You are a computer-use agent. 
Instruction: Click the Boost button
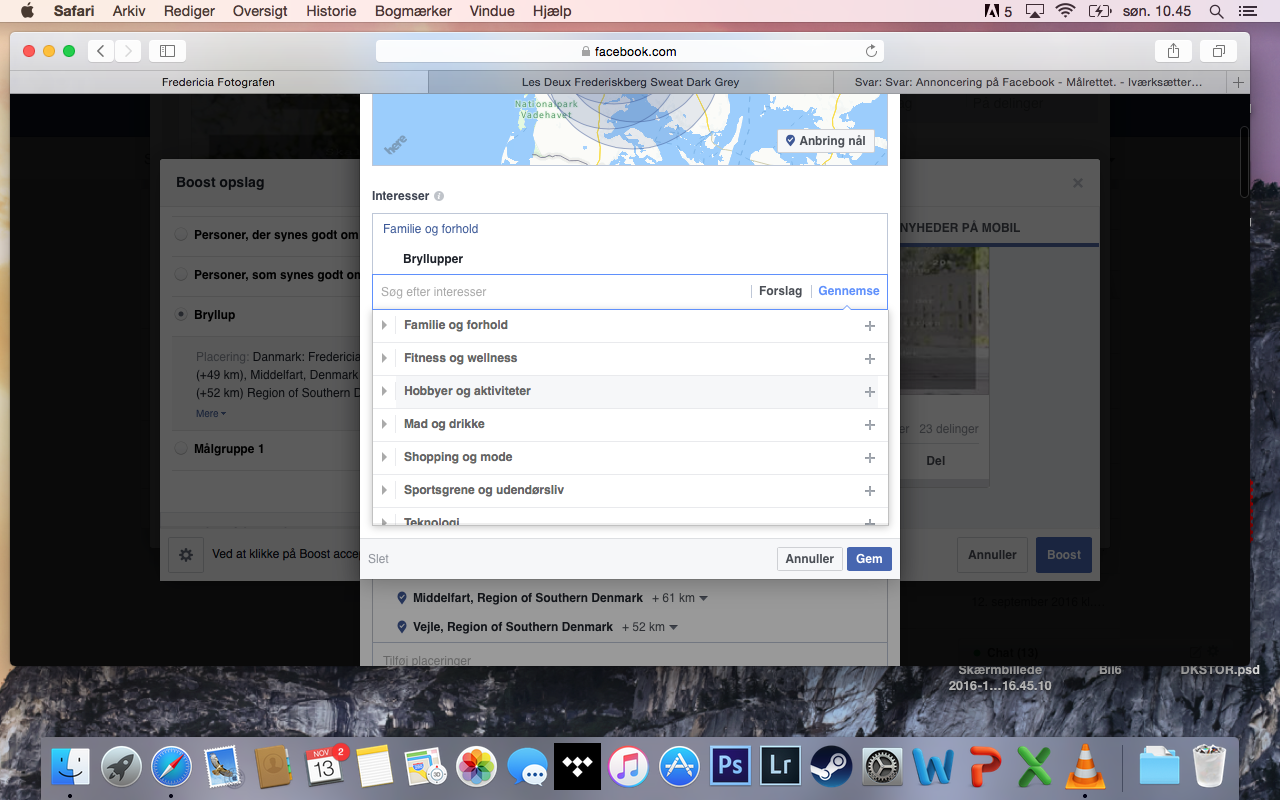[x=1064, y=555]
